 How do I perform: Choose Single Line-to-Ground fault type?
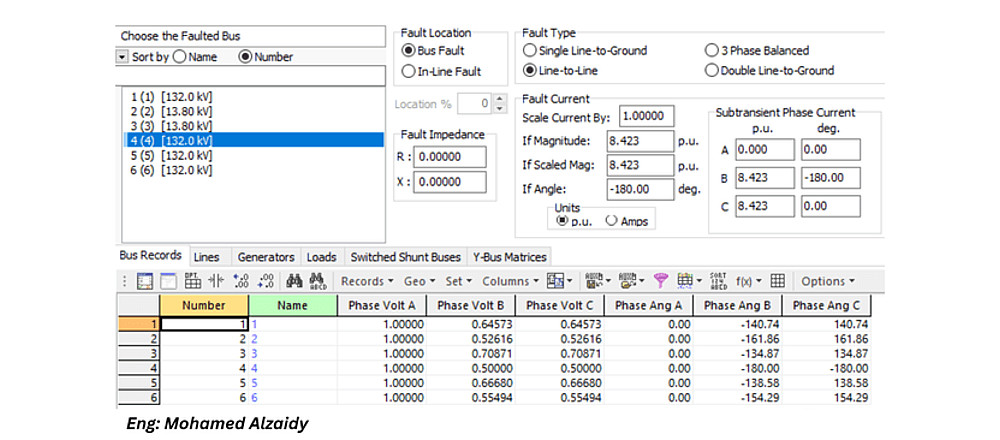click(x=529, y=50)
